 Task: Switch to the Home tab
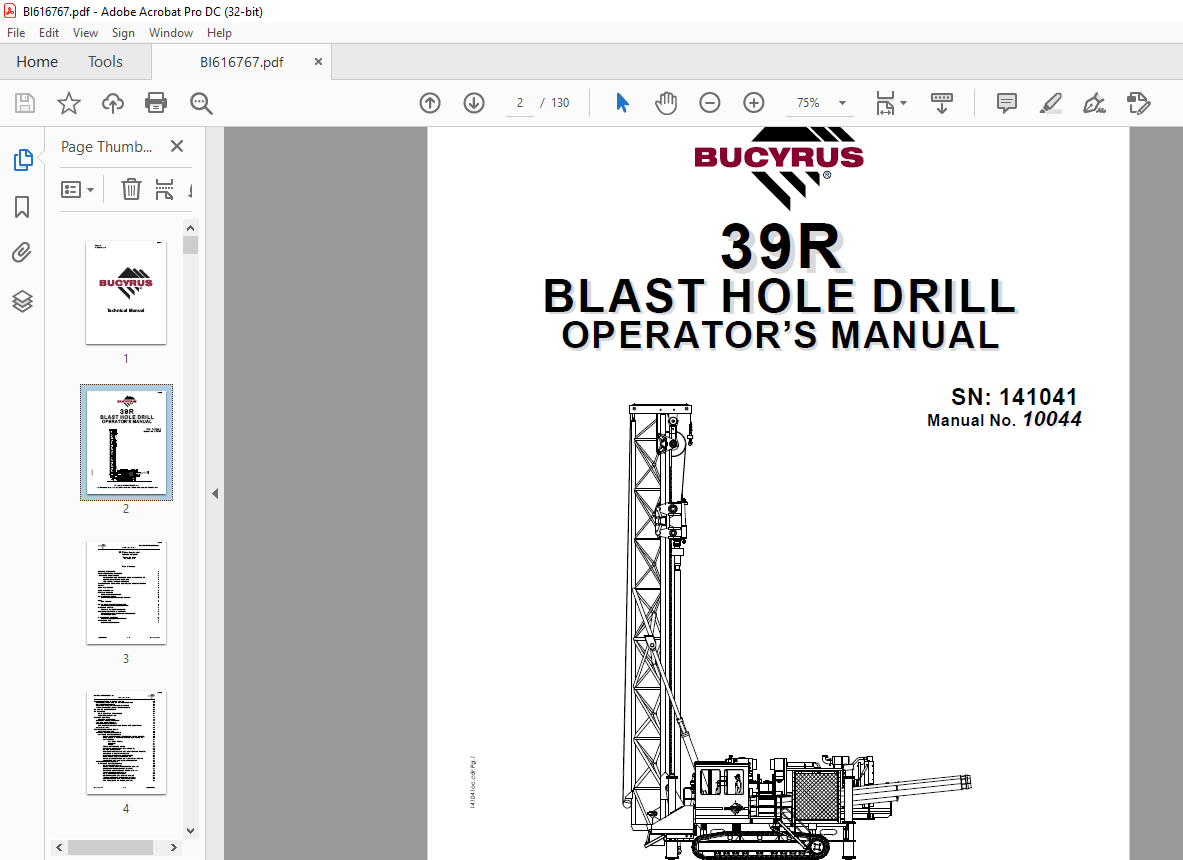pyautogui.click(x=37, y=62)
